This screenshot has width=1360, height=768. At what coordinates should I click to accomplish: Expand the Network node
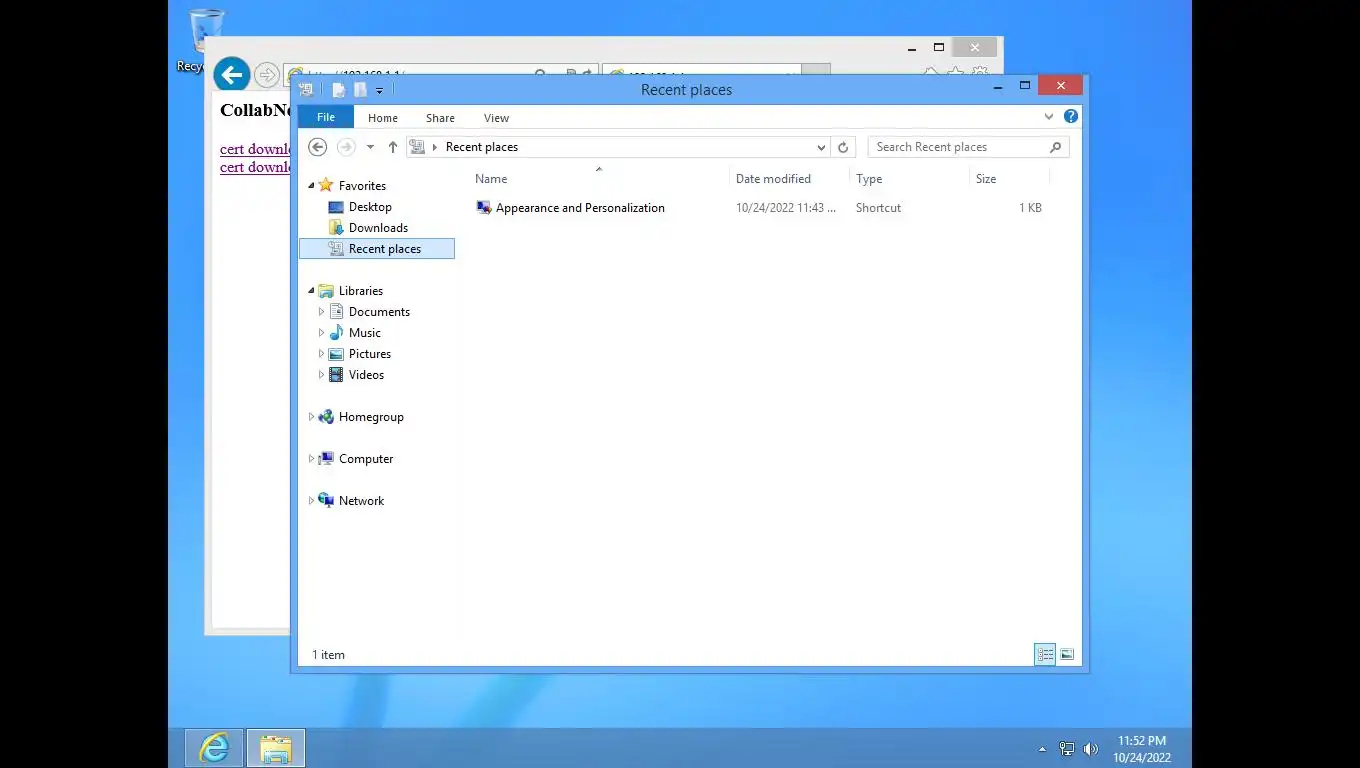click(x=311, y=501)
